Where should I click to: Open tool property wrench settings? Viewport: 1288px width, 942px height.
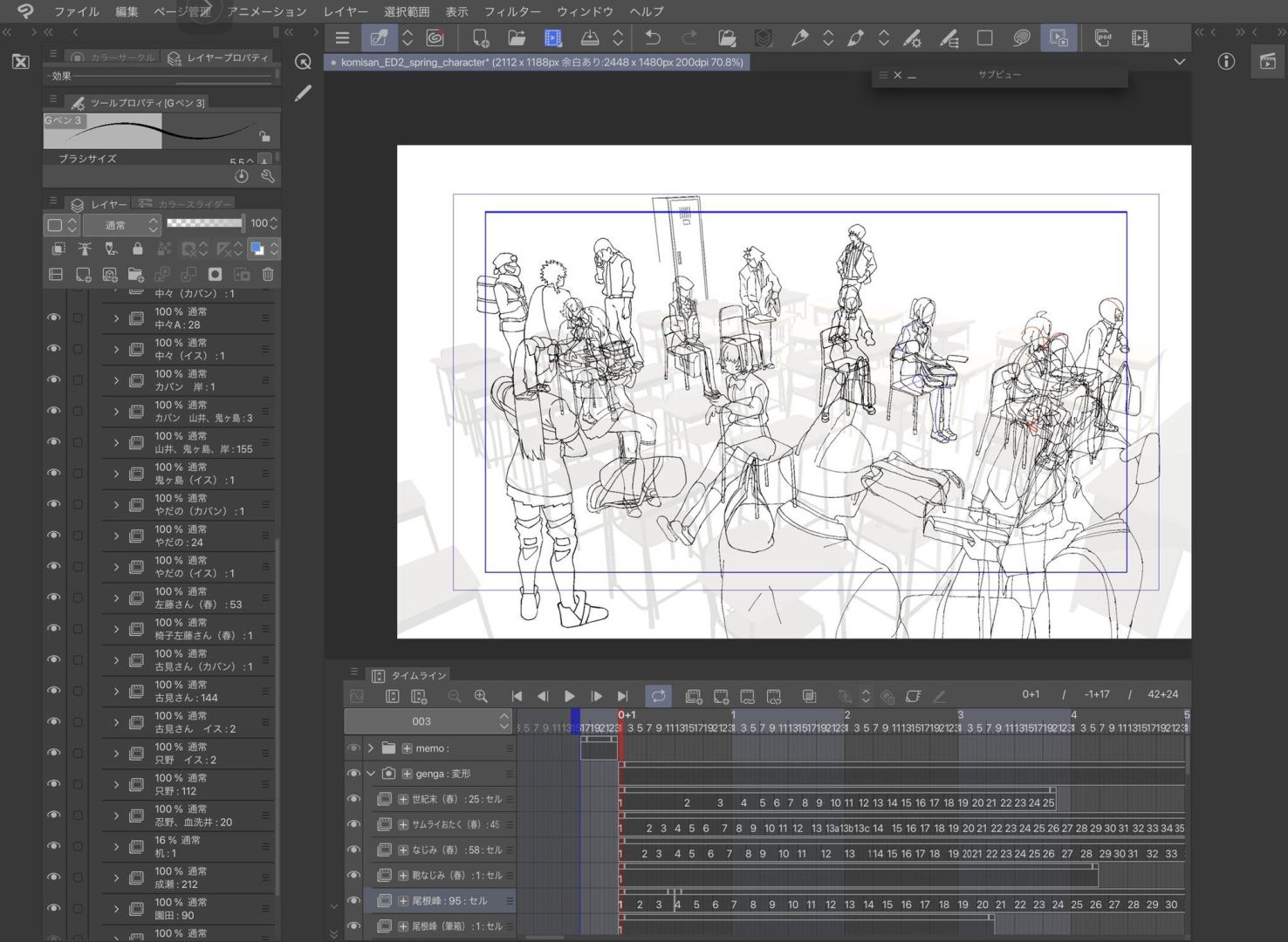point(268,176)
